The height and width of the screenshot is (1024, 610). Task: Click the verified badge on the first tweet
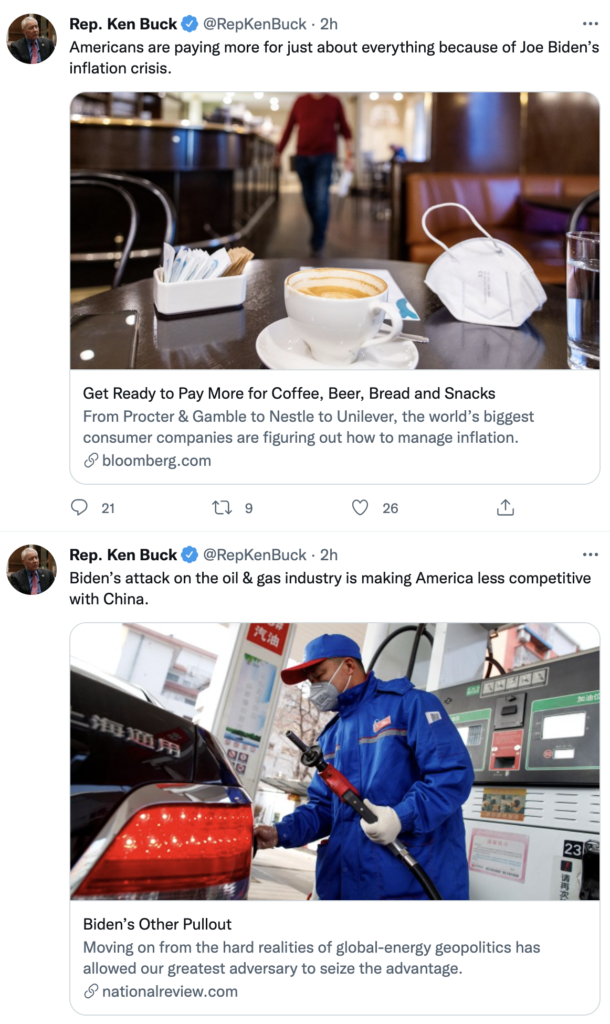tap(188, 24)
